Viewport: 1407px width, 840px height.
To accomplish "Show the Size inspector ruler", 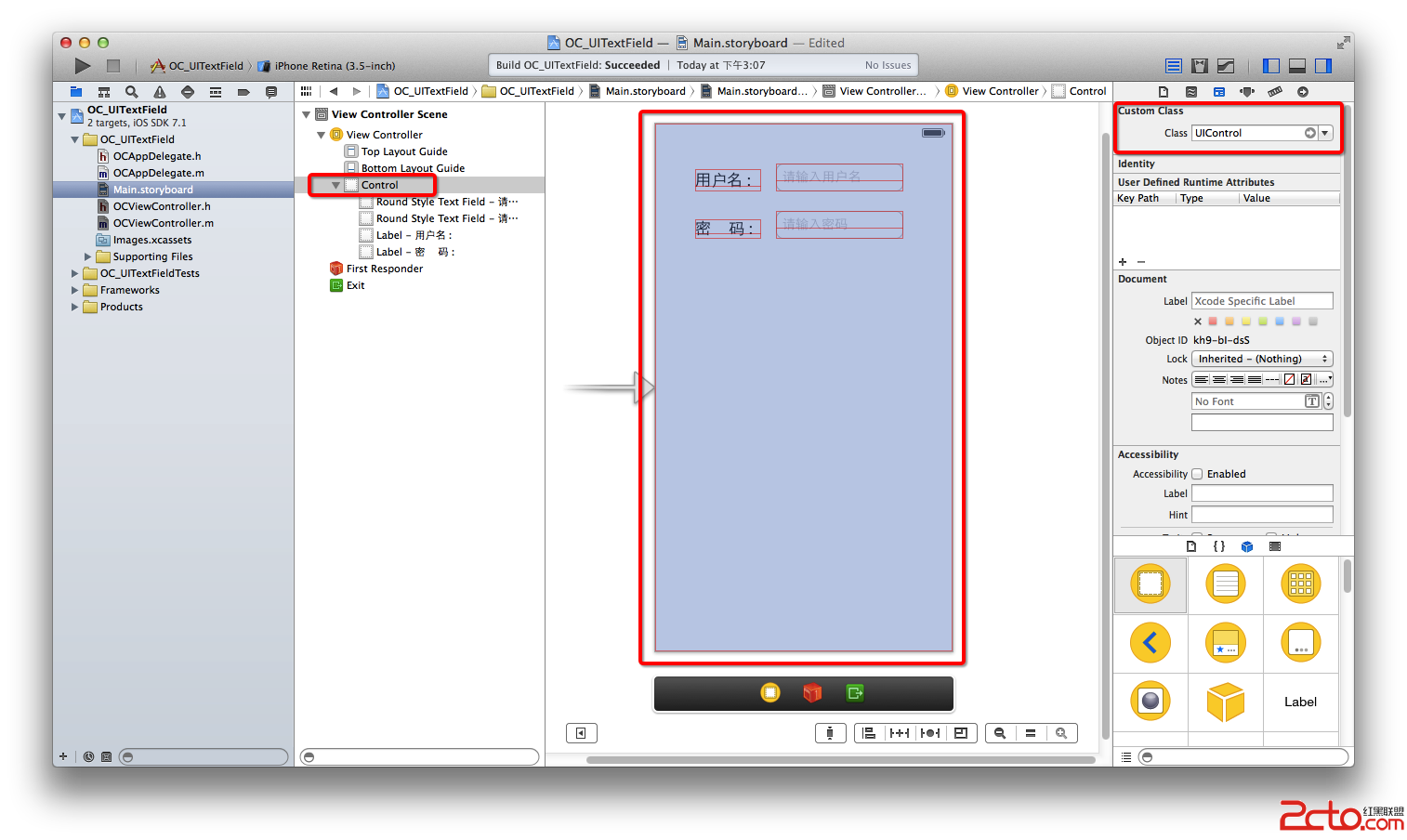I will pos(1275,92).
